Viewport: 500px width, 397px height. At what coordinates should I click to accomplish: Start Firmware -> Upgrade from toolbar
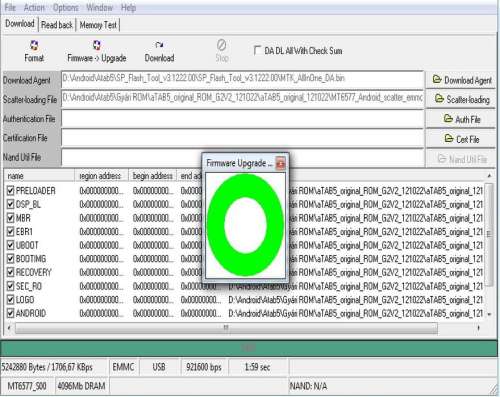click(x=97, y=51)
